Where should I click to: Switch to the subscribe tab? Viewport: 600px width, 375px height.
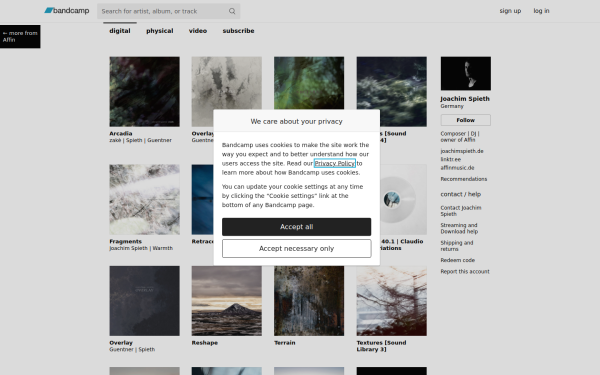238,31
